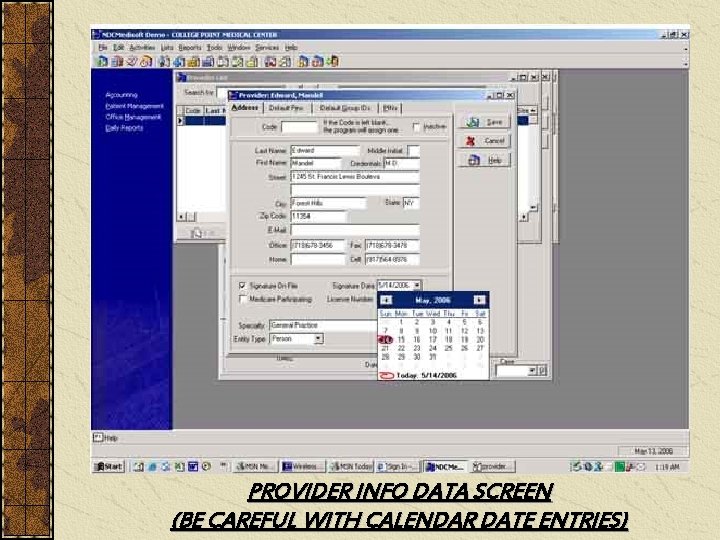Image resolution: width=720 pixels, height=540 pixels.
Task: Save the provider record
Action: [484, 122]
